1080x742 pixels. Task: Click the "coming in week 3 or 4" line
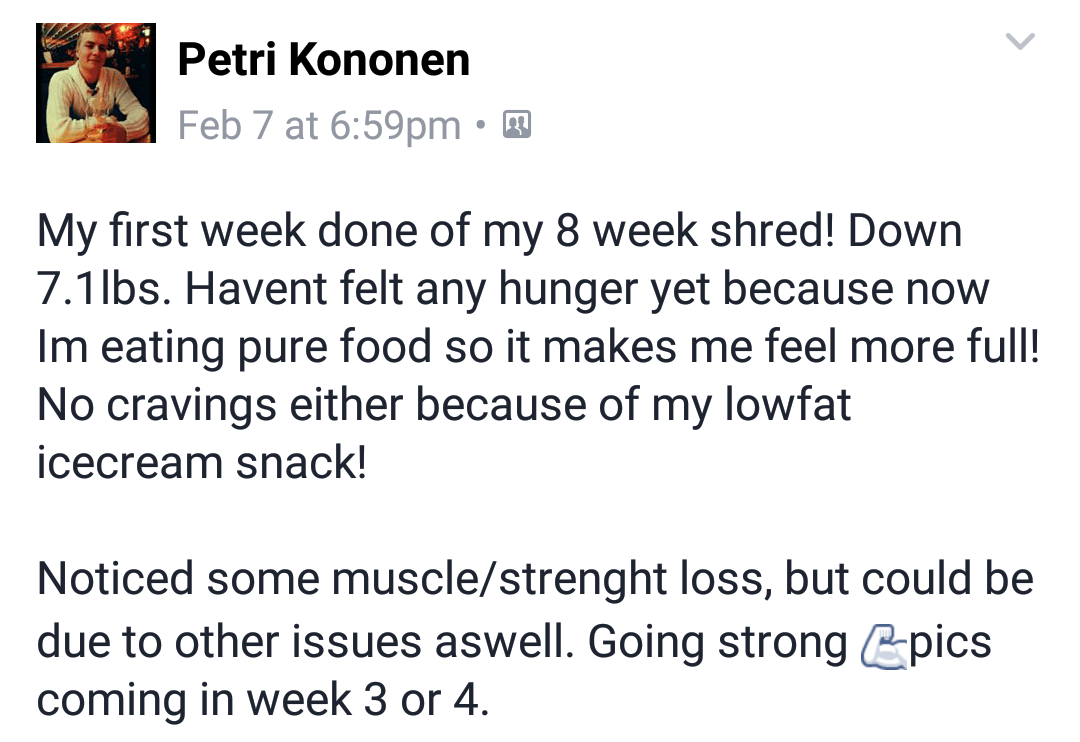pyautogui.click(x=262, y=698)
